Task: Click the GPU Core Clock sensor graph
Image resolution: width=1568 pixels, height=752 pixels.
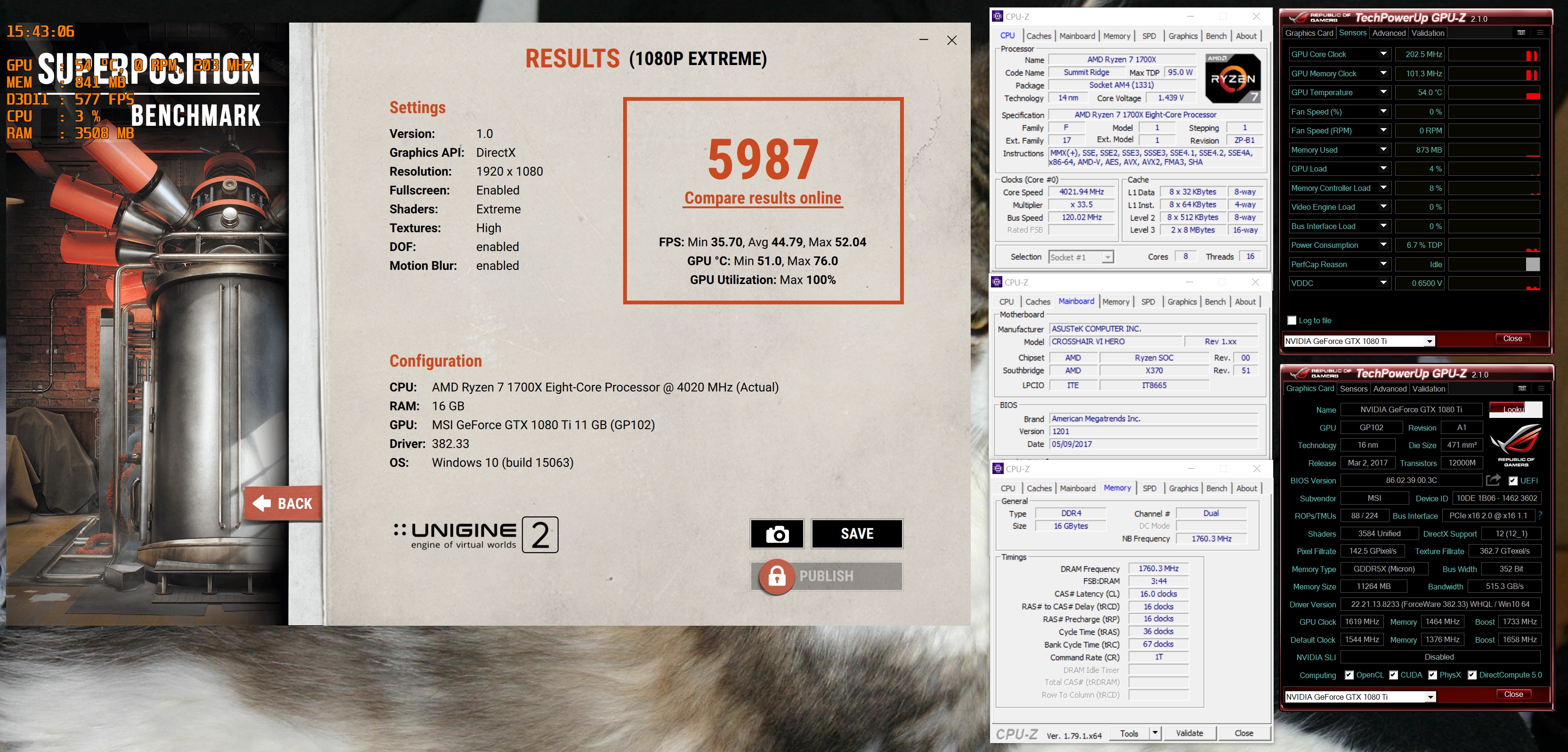Action: coord(1494,54)
